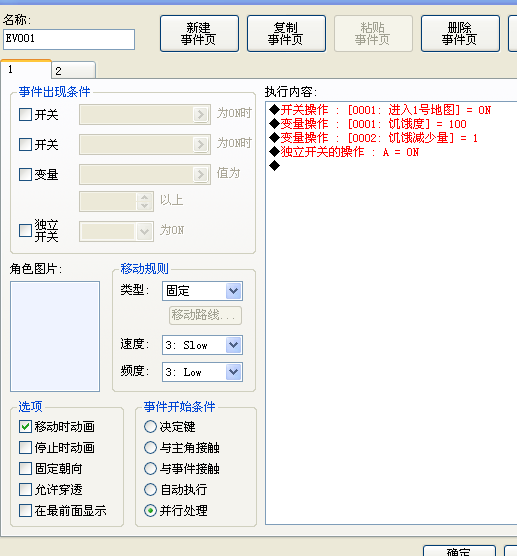Image resolution: width=517 pixels, height=556 pixels.
Task: Check the 允许穿透 option
Action: [25, 490]
